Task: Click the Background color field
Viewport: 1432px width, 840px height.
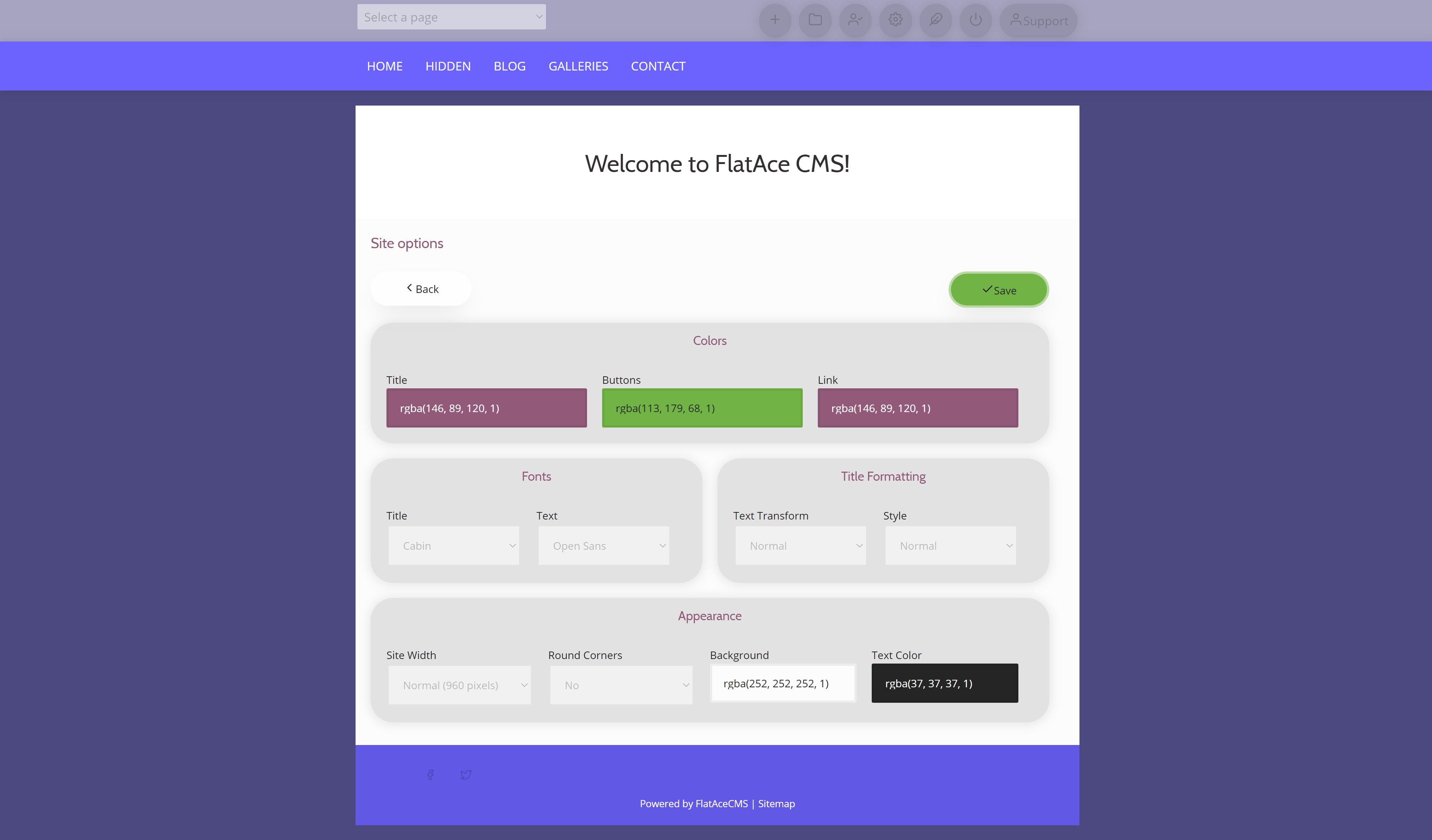Action: 783,683
